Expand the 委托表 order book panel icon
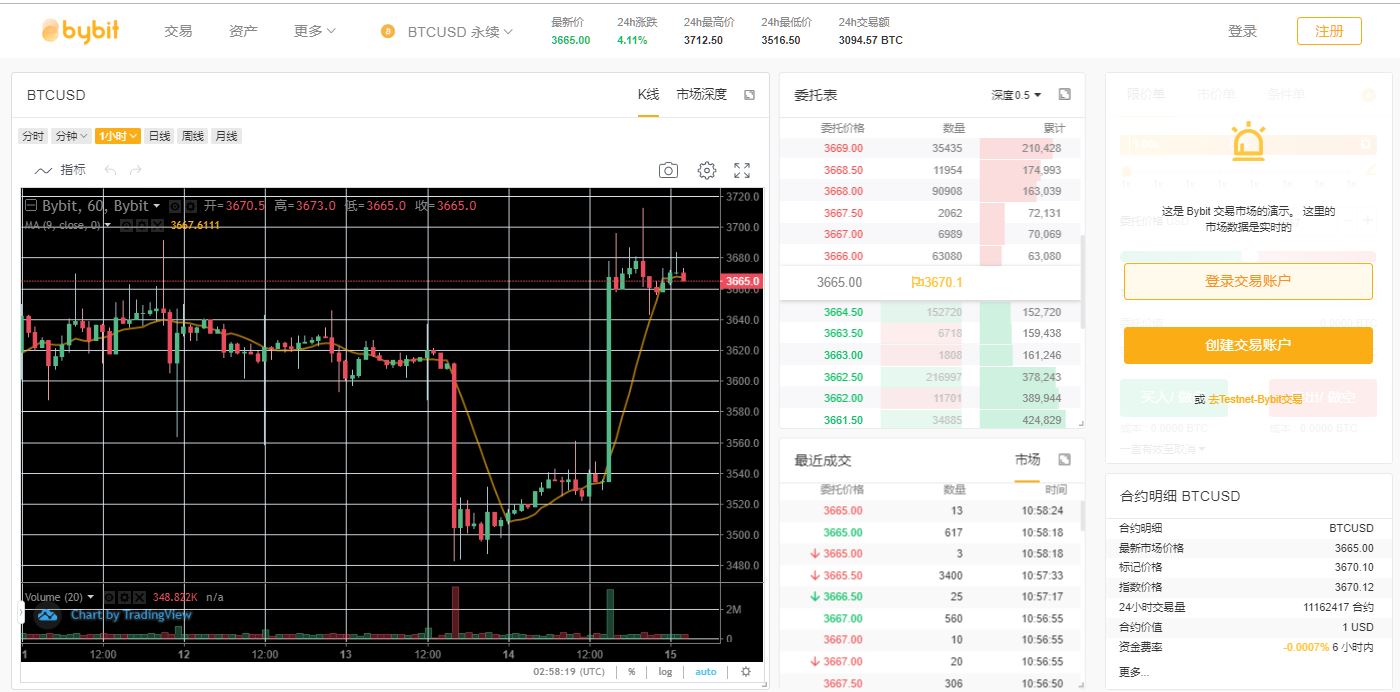Image resolution: width=1400 pixels, height=692 pixels. 1064,94
